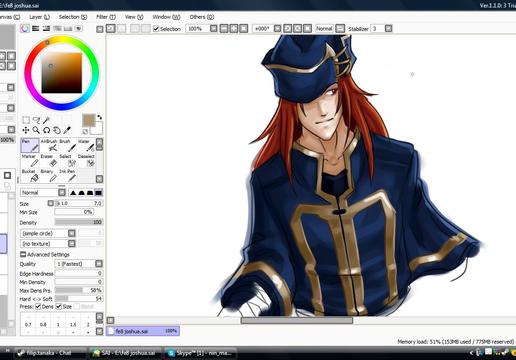The image size is (516, 360).
Task: Select the move layer tool
Action: tap(26, 130)
